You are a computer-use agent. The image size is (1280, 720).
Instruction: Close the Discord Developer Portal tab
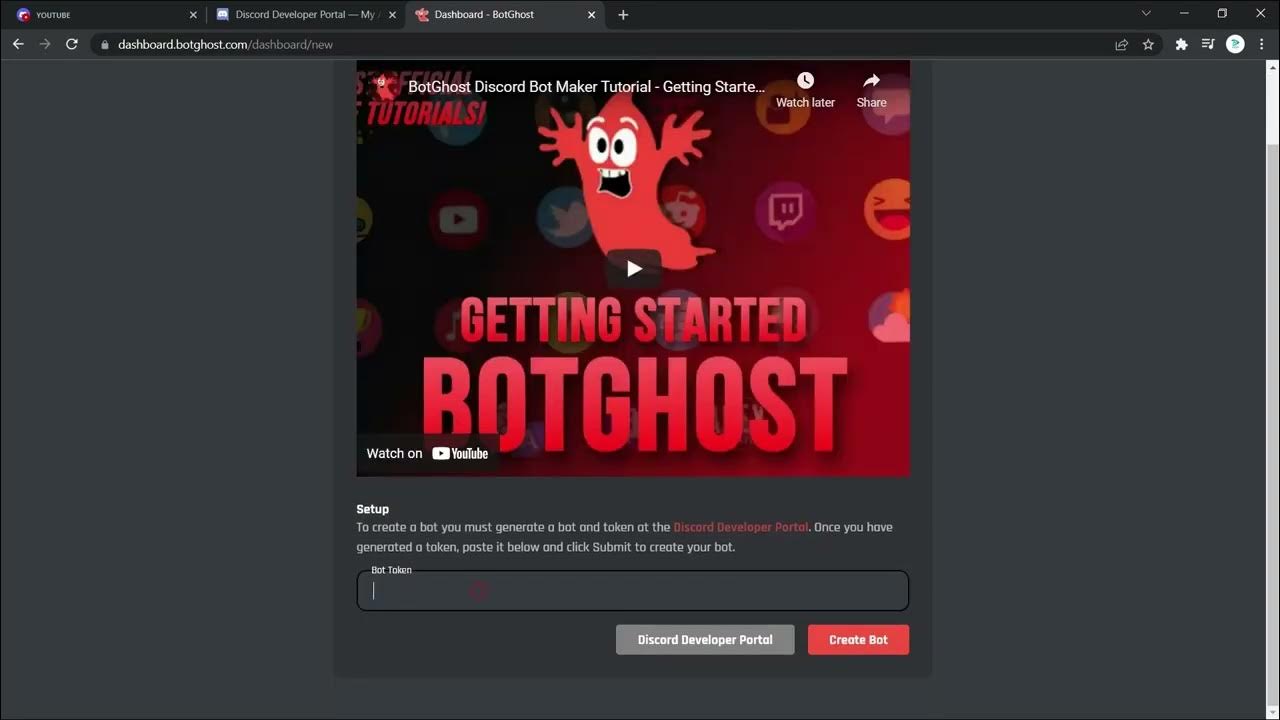pos(392,15)
